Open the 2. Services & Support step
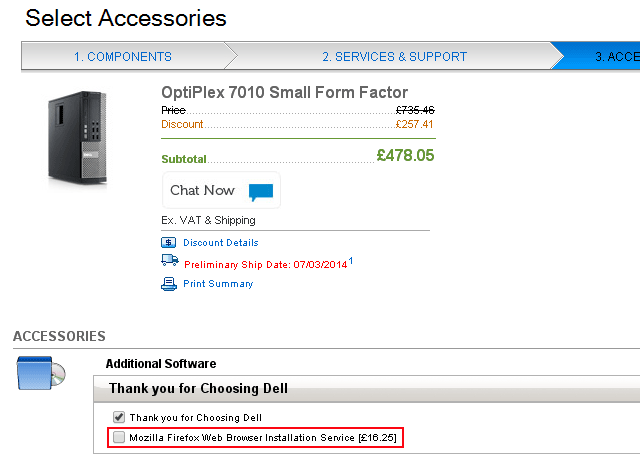Image resolution: width=640 pixels, height=463 pixels. [394, 57]
